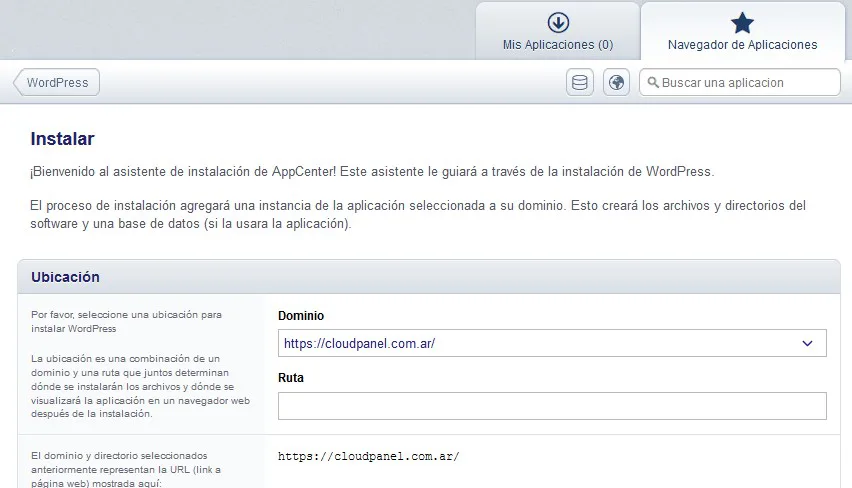Image resolution: width=852 pixels, height=488 pixels.
Task: Click the Instalar page heading
Action: (62, 139)
